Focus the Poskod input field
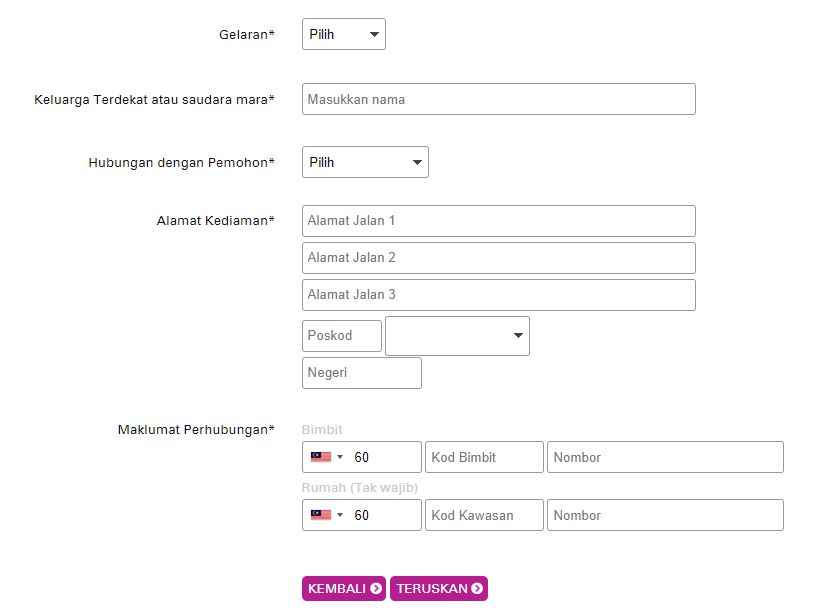828x611 pixels. click(x=341, y=336)
